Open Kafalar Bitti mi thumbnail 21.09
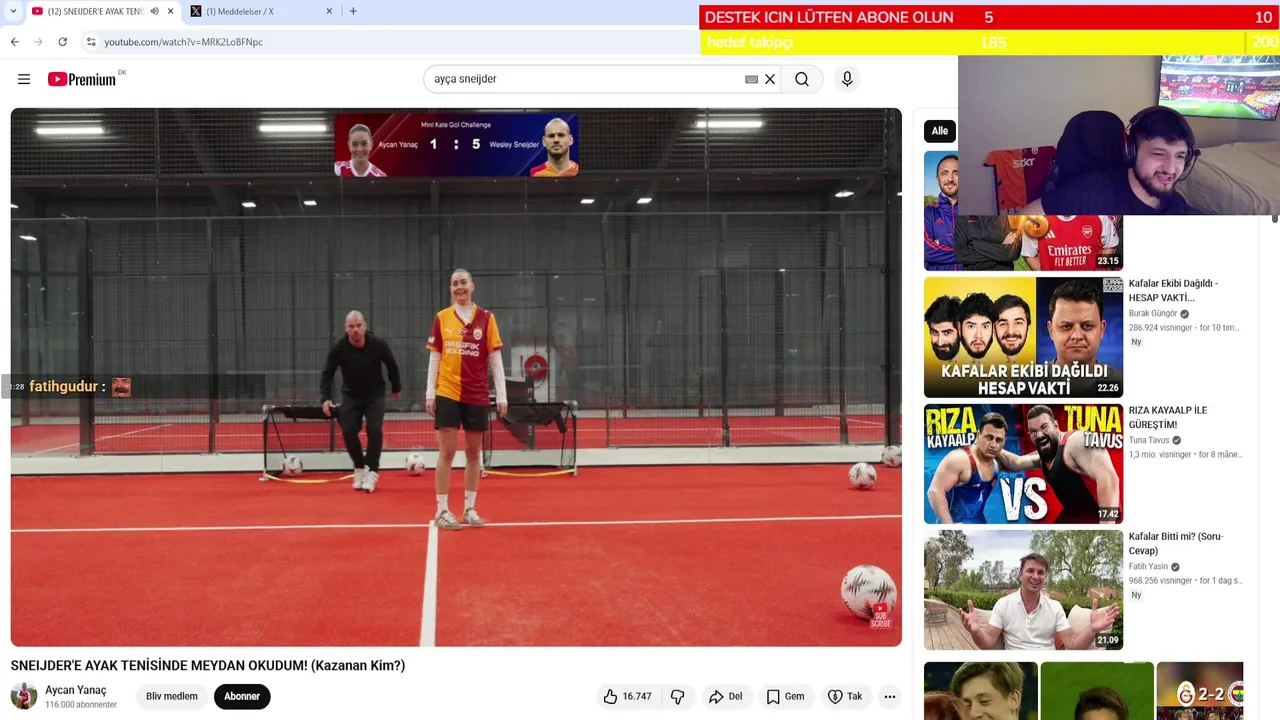This screenshot has width=1280, height=720. pyautogui.click(x=1023, y=590)
